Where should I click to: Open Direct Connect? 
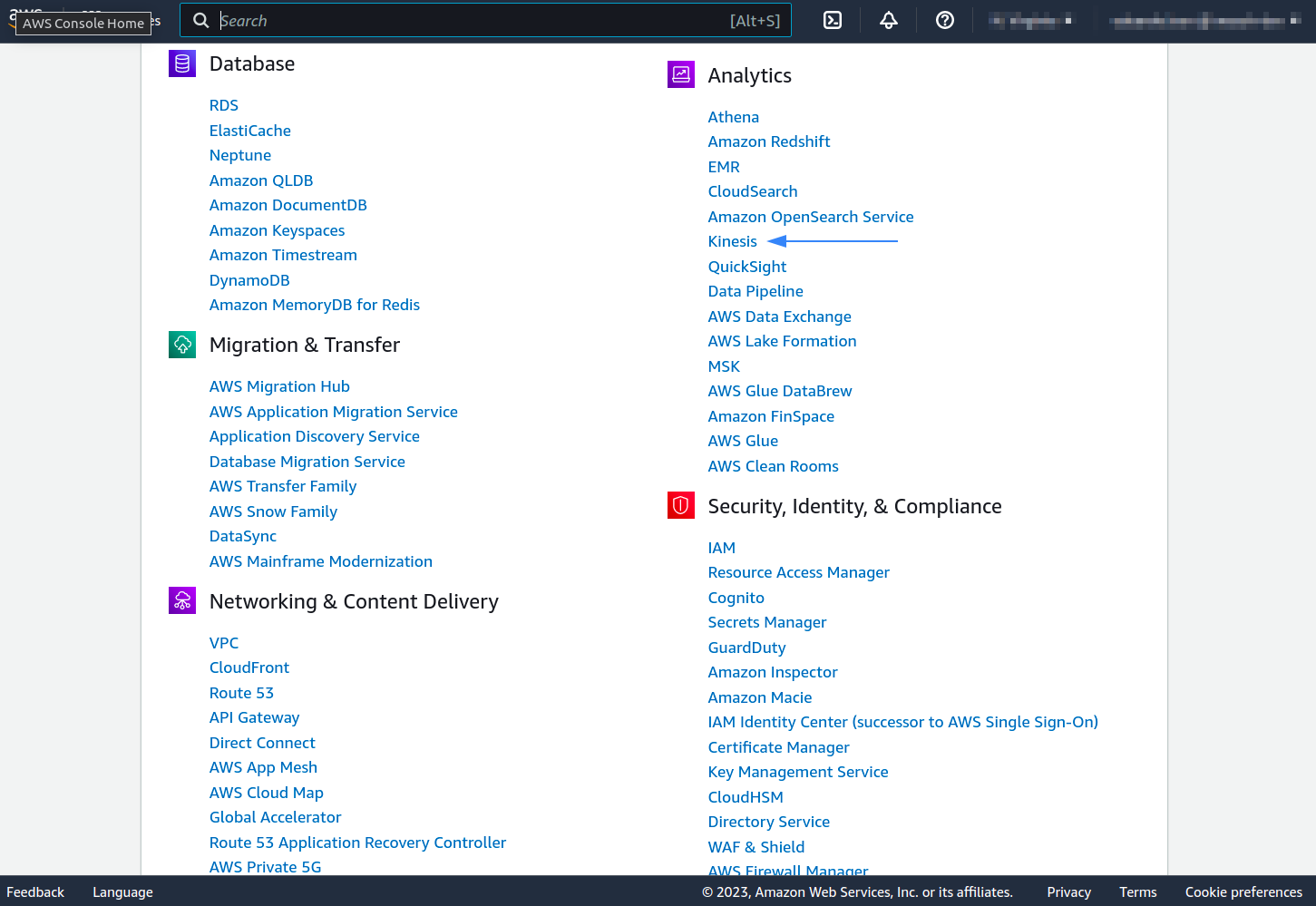point(262,743)
